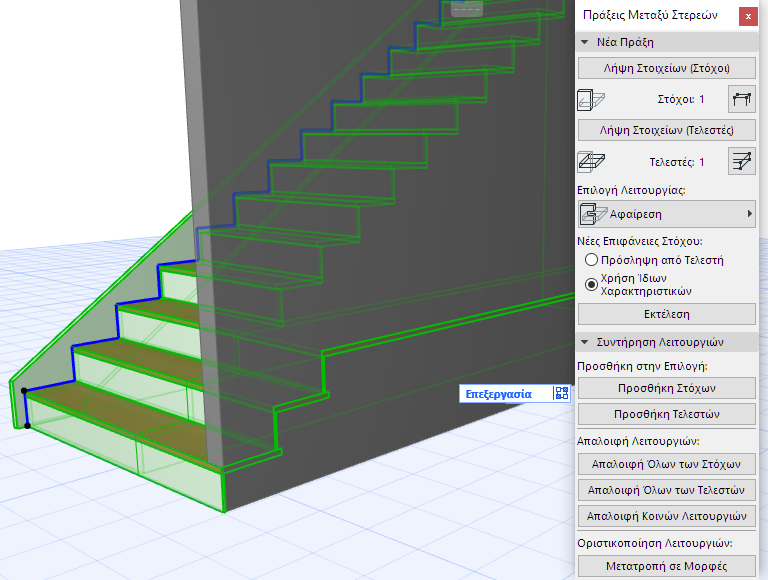The width and height of the screenshot is (768, 580).
Task: Click the select targets icon right of Στόχοι: 1
Action: (742, 99)
